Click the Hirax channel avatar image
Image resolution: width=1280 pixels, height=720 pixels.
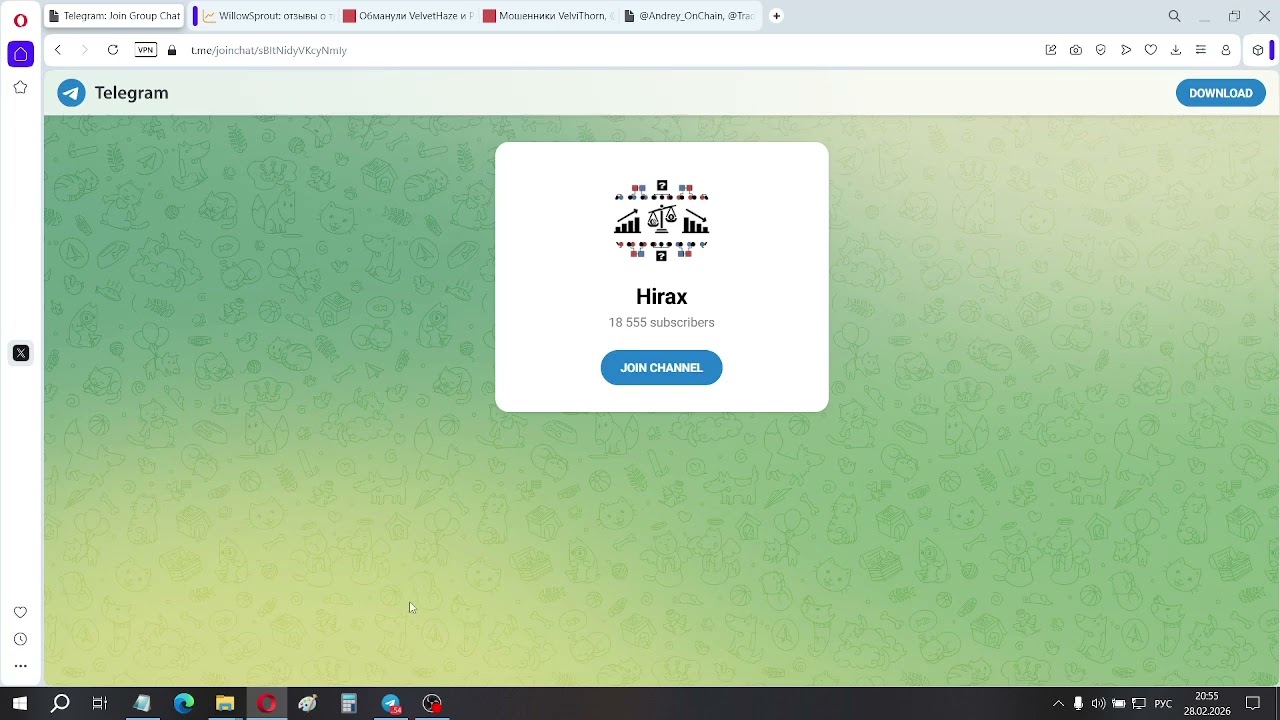click(x=662, y=221)
